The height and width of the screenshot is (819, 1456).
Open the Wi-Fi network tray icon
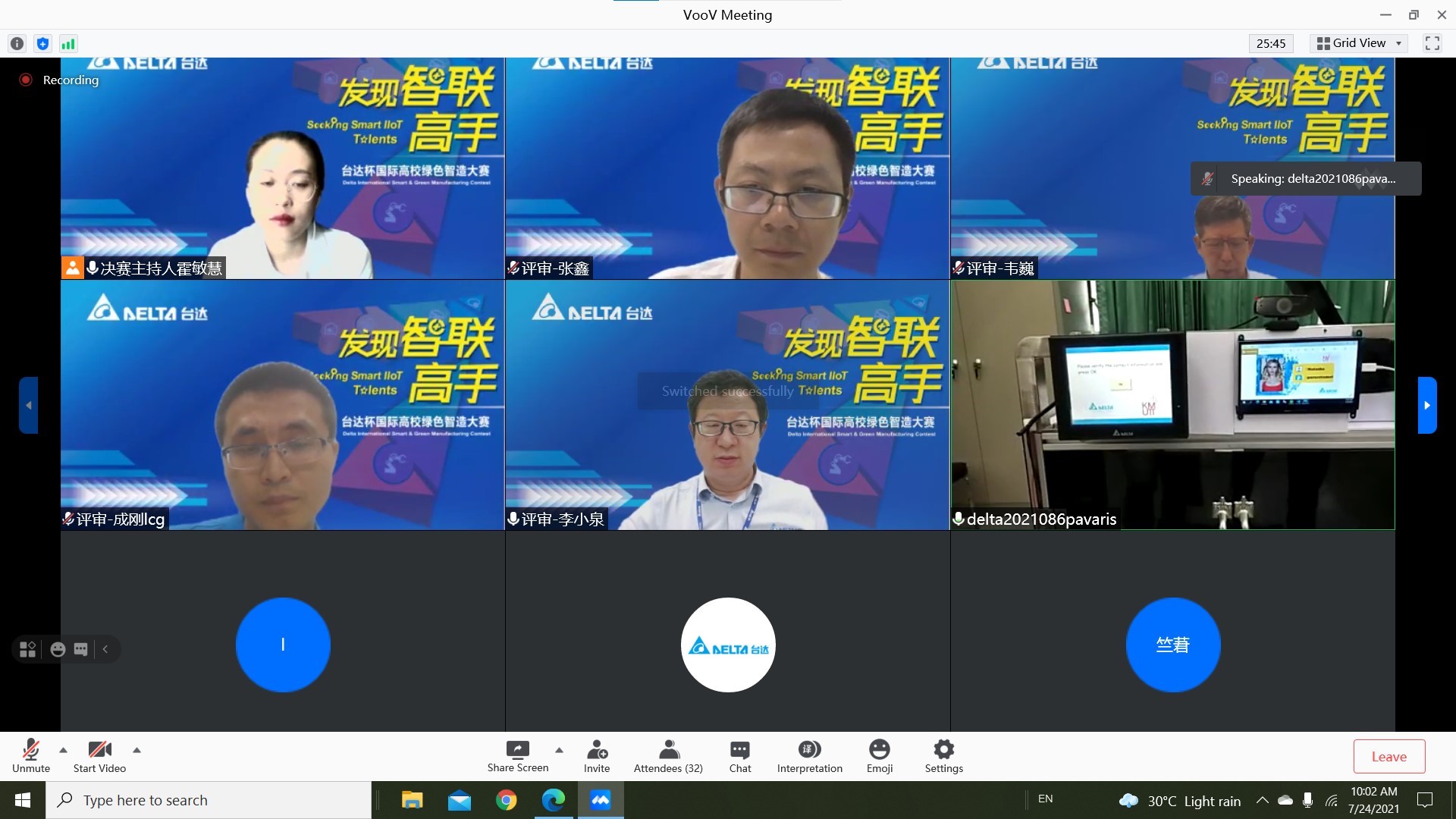tap(1332, 800)
